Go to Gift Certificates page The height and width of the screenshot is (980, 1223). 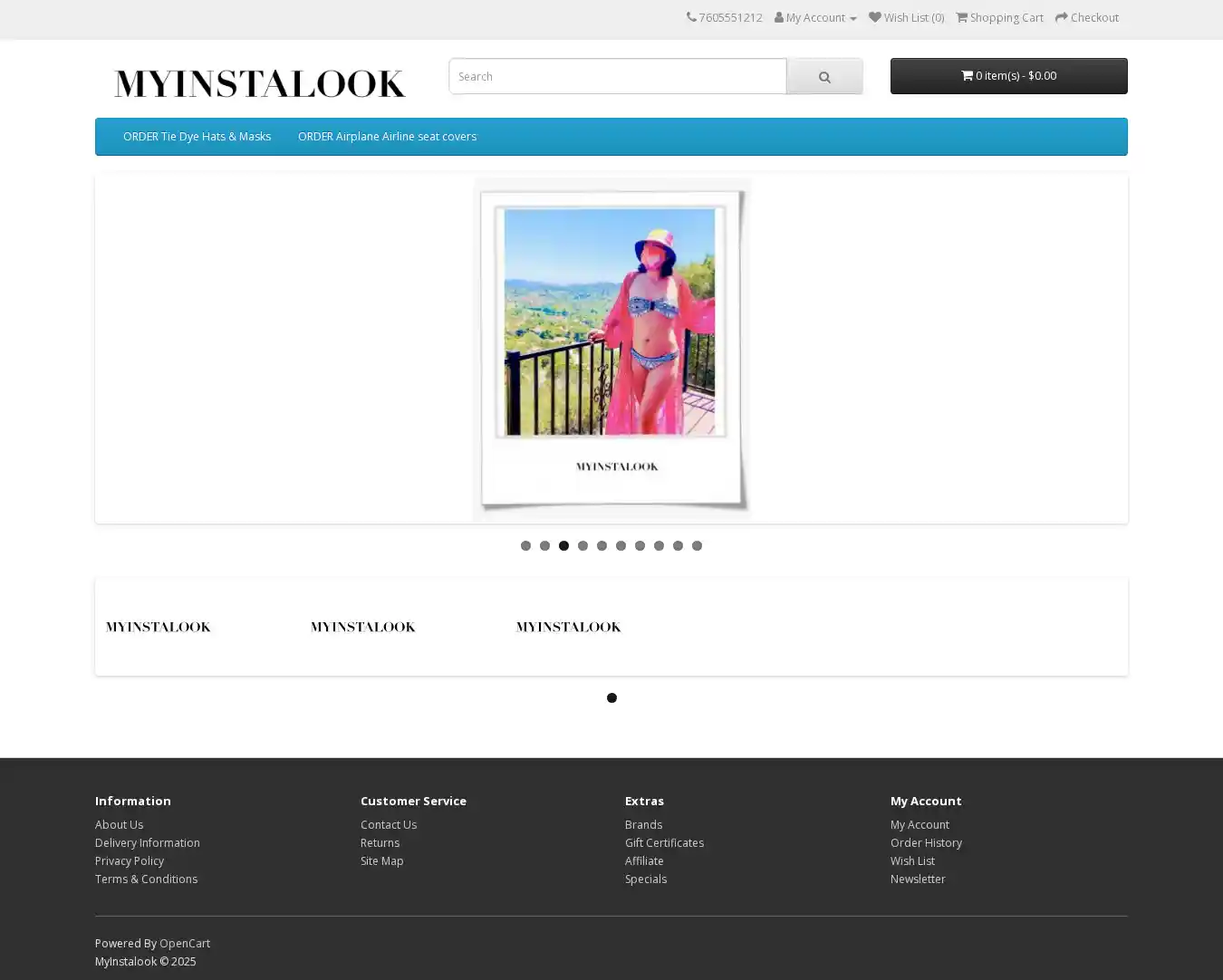[x=664, y=842]
